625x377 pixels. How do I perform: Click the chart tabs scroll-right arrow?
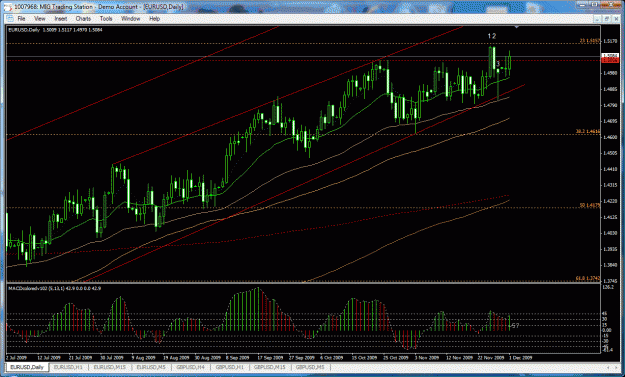[615, 367]
